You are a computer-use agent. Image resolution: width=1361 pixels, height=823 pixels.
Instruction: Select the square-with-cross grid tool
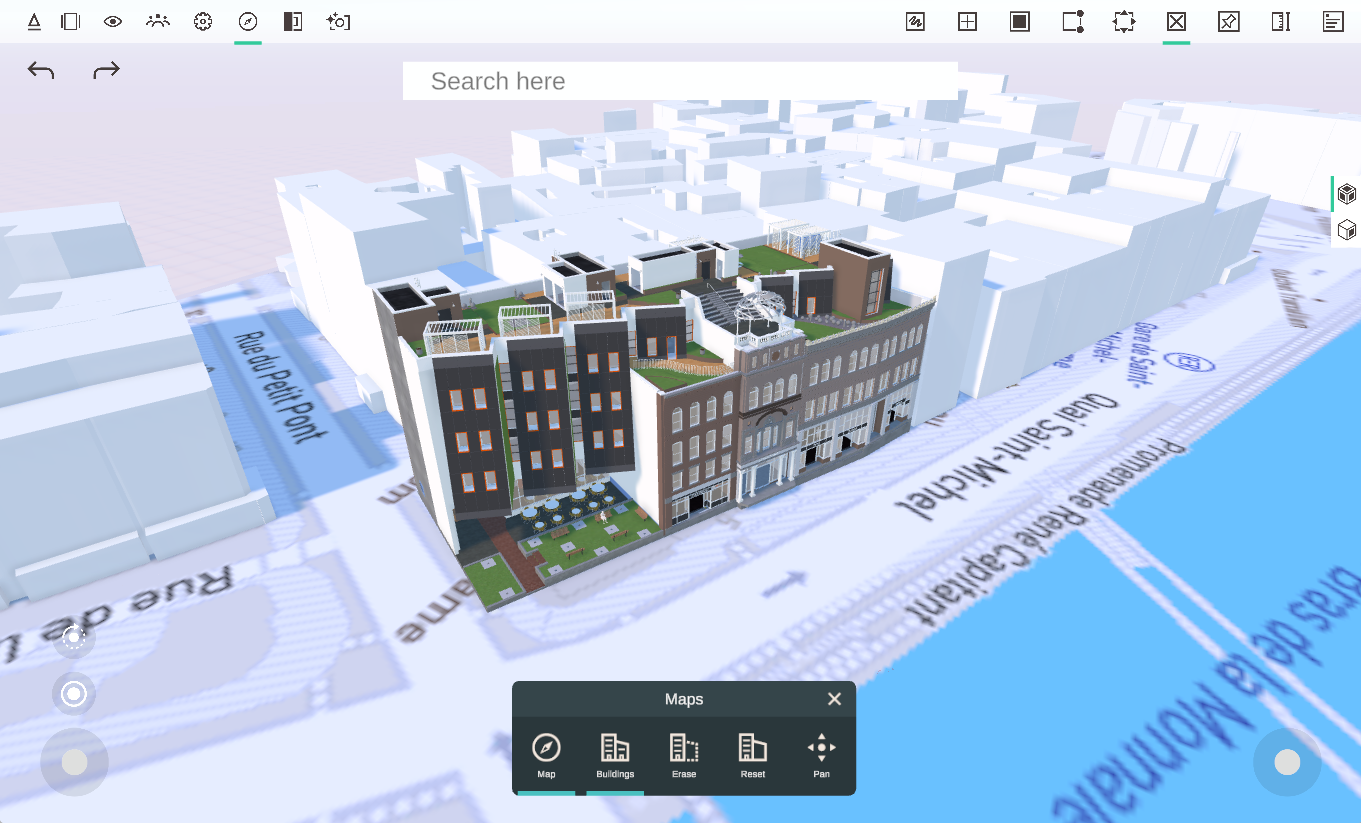[967, 21]
